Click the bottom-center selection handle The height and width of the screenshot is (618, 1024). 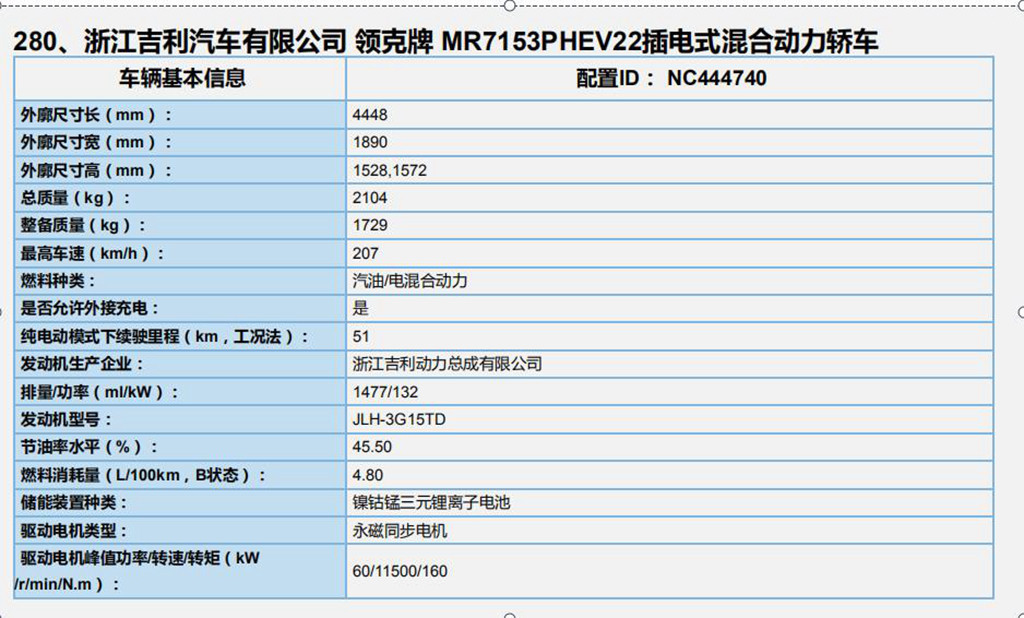click(510, 615)
